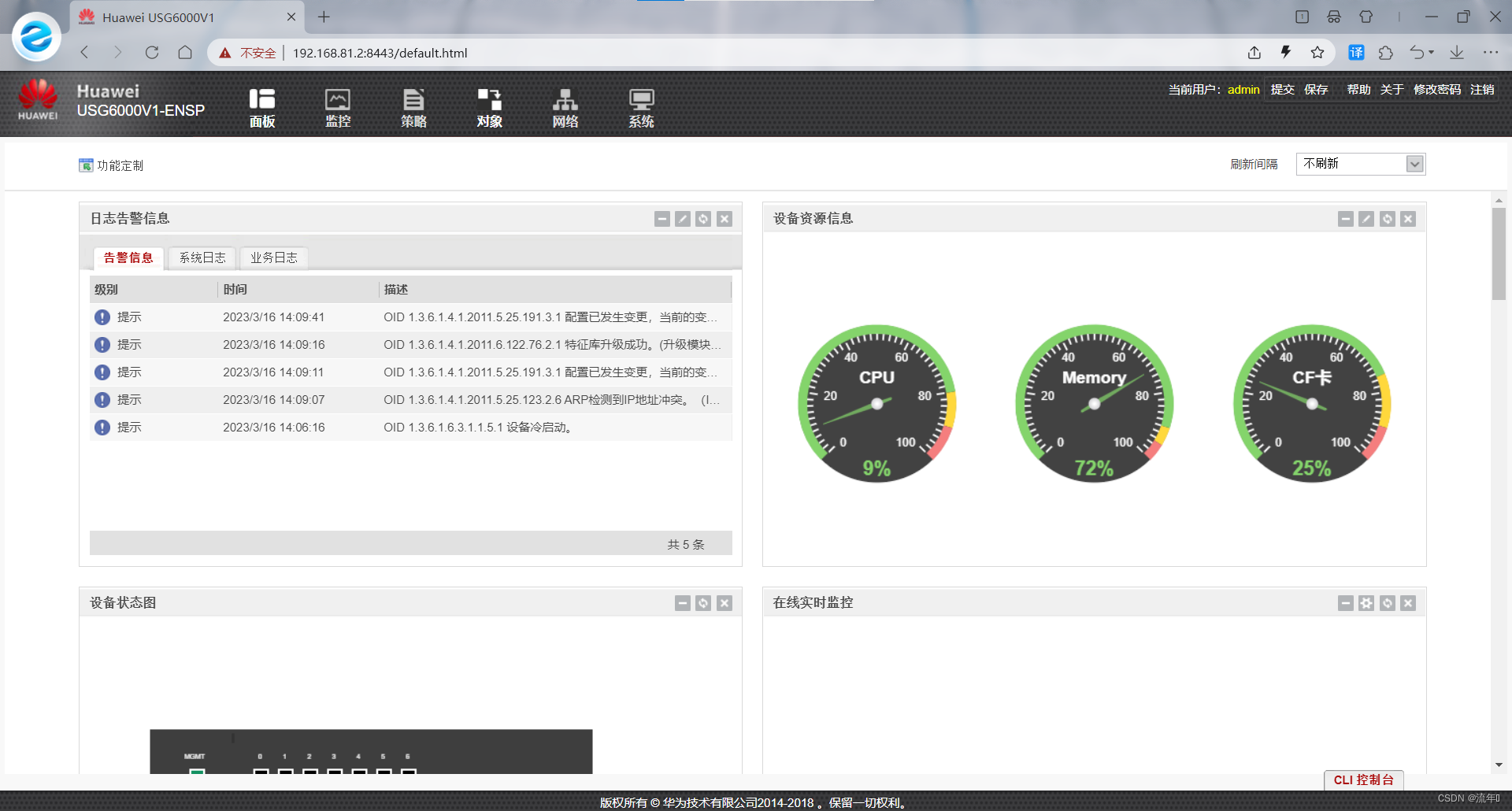The width and height of the screenshot is (1512, 811).
Task: Open the browser more-options menu
Action: (x=1491, y=53)
